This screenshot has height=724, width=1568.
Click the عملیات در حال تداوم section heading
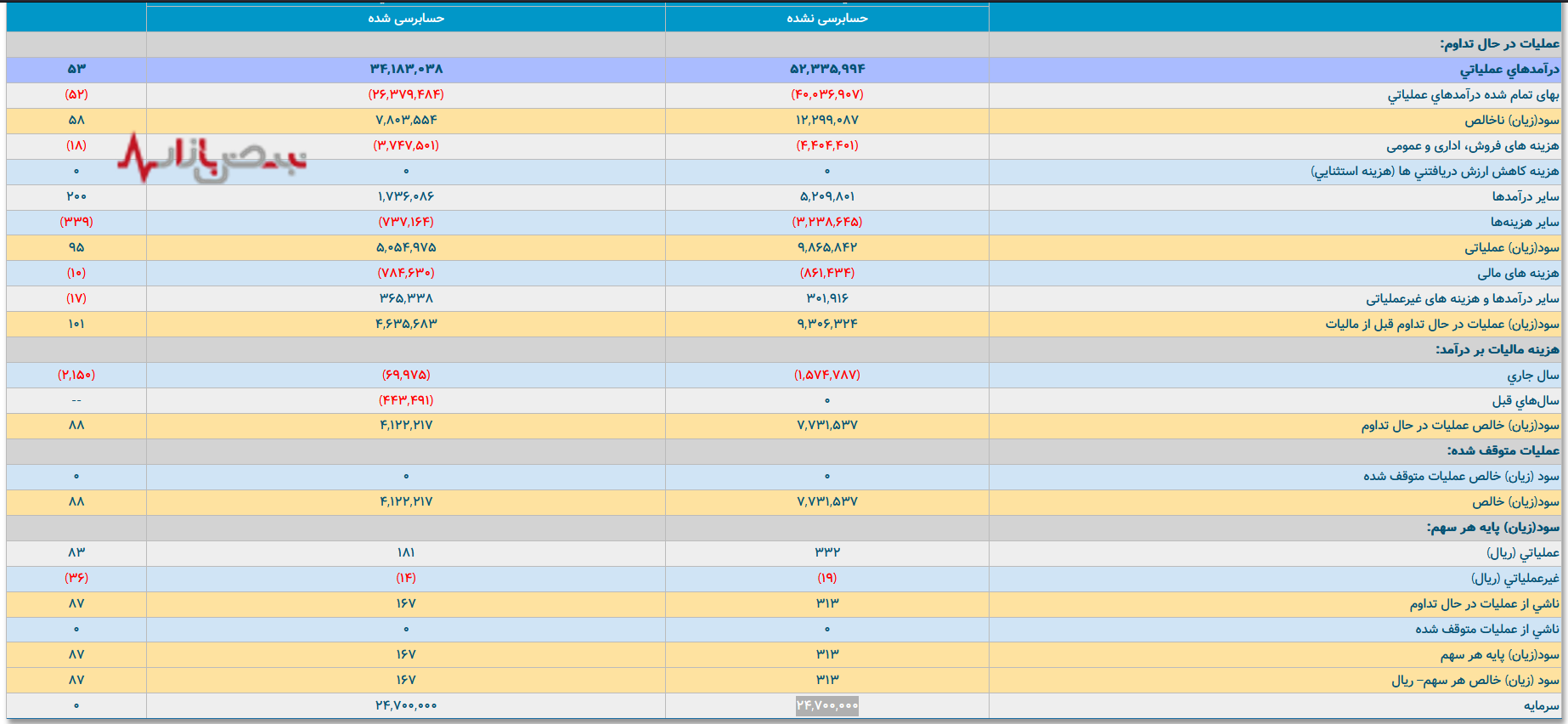[1499, 43]
